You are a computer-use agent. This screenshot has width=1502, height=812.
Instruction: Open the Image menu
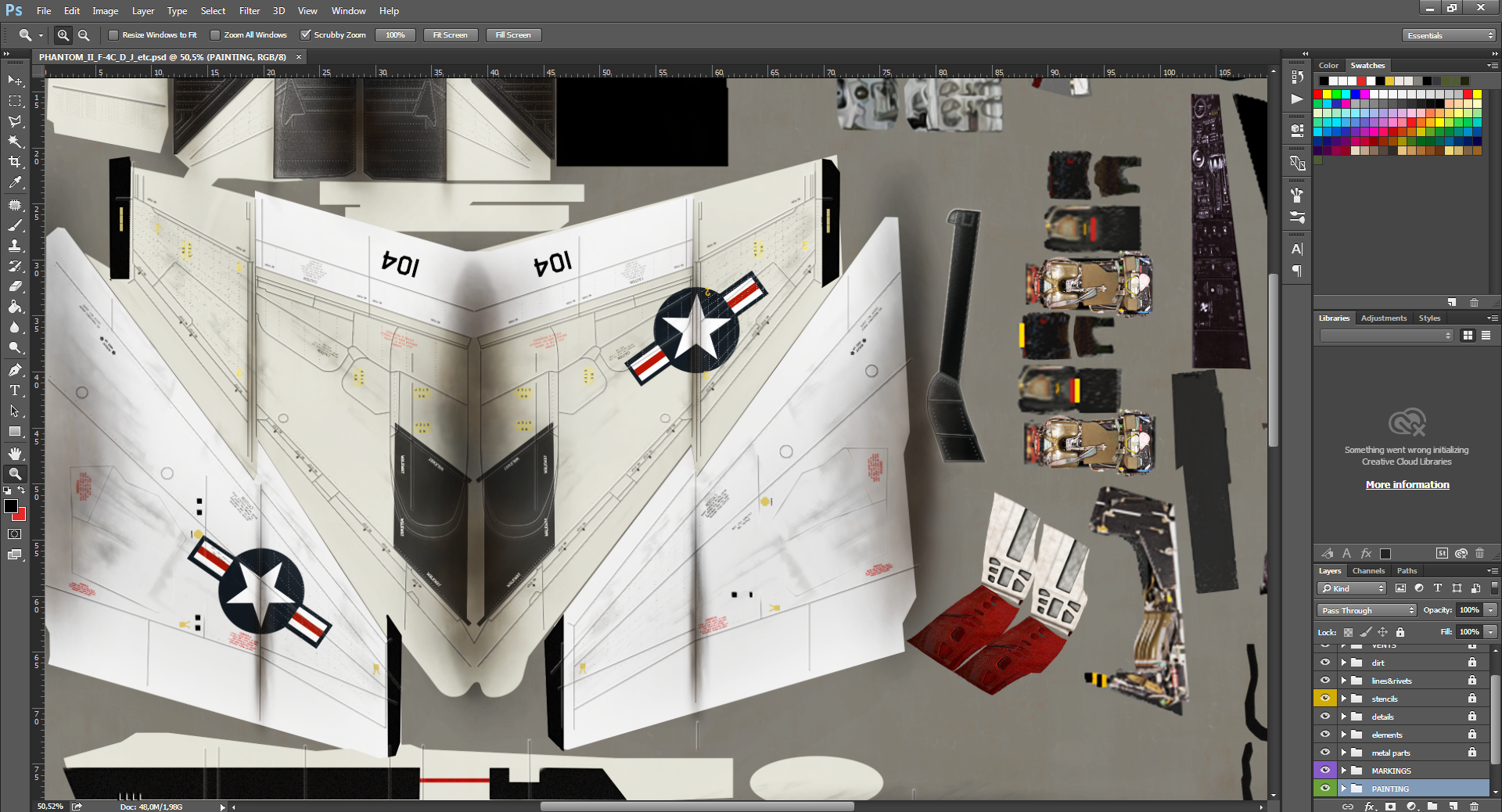point(106,11)
